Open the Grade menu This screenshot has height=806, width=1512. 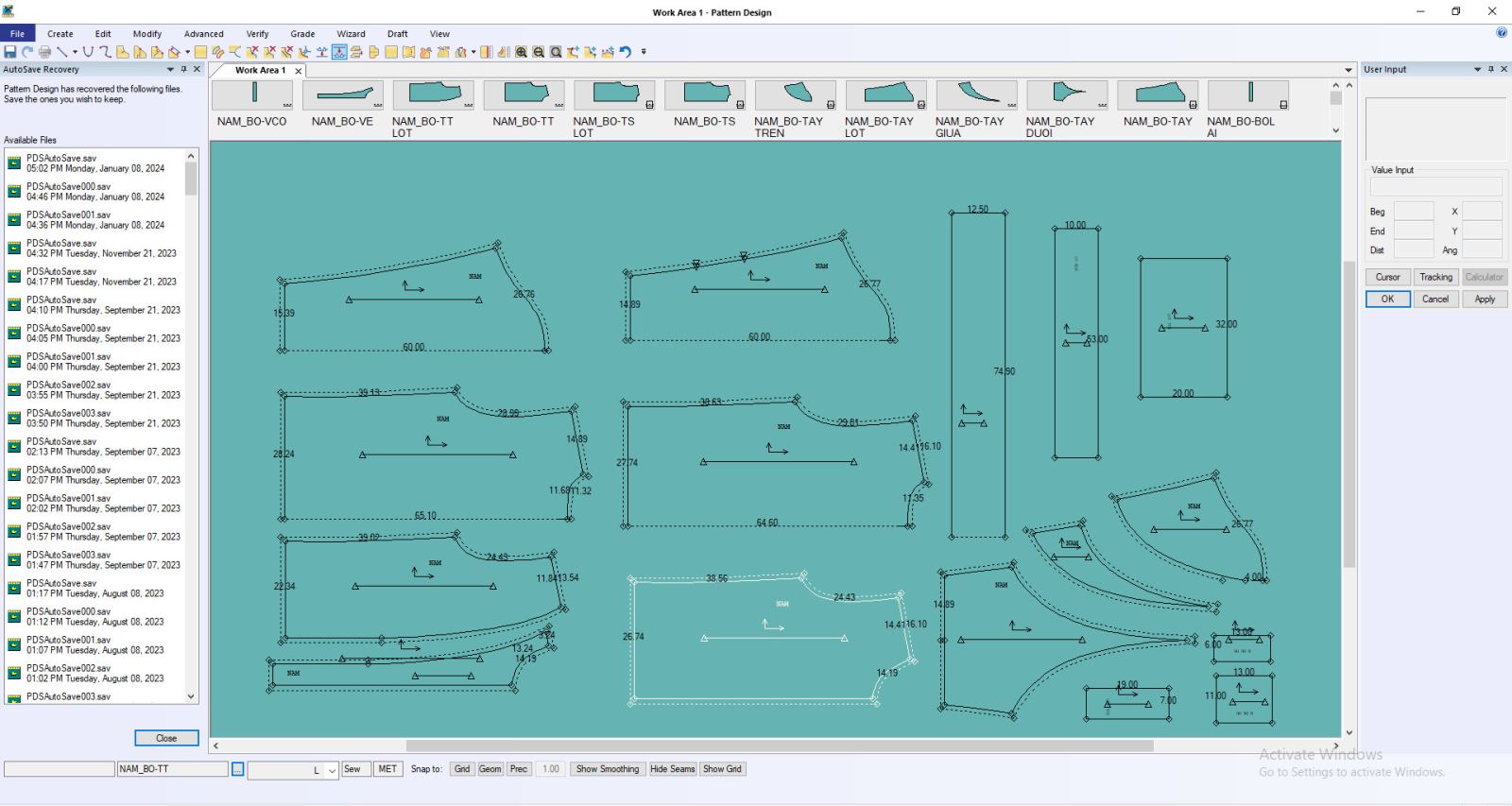[302, 33]
